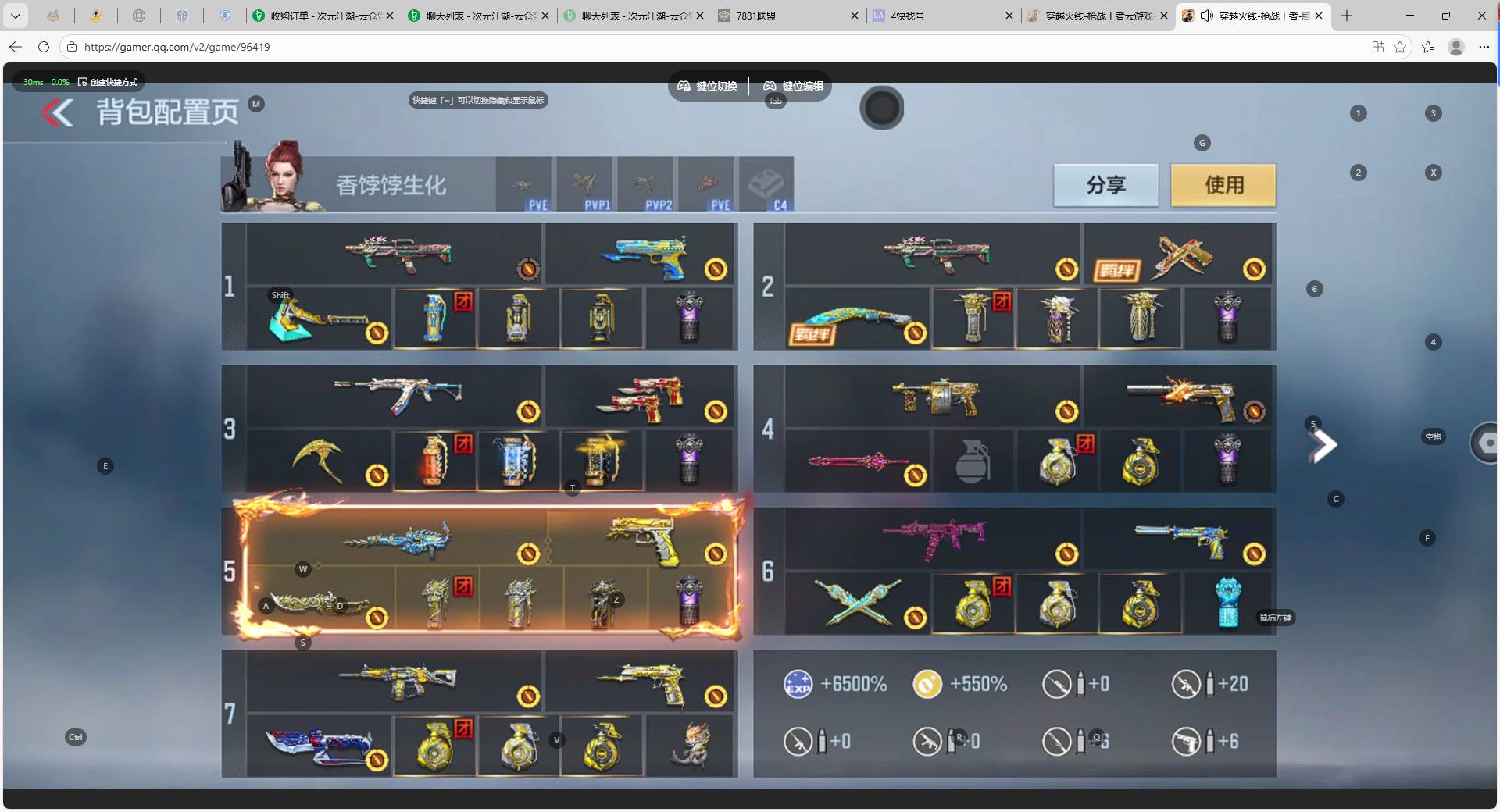Select loadout 4's plain gray grenade
1500x812 pixels.
coord(973,460)
